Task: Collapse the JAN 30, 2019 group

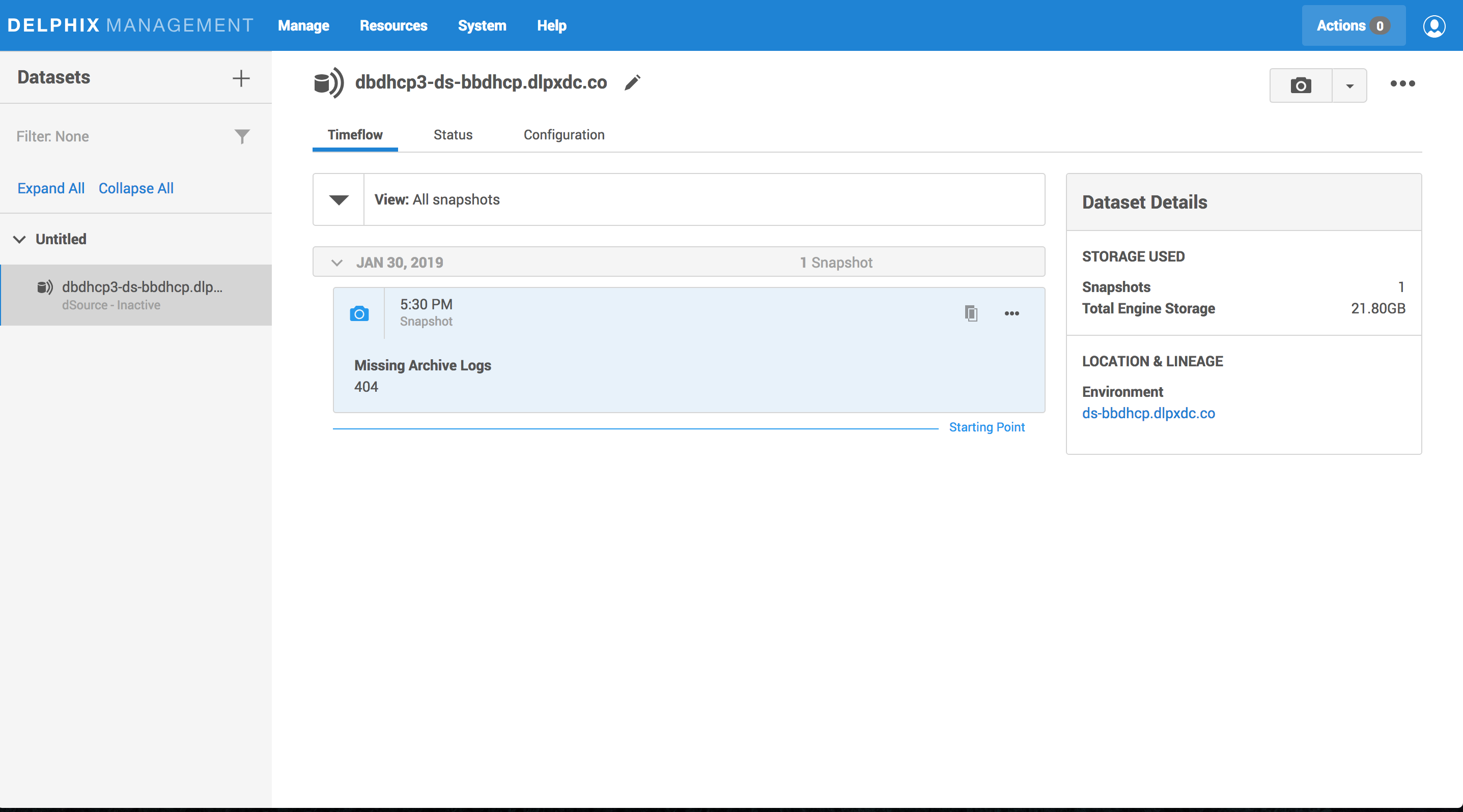Action: [x=337, y=263]
